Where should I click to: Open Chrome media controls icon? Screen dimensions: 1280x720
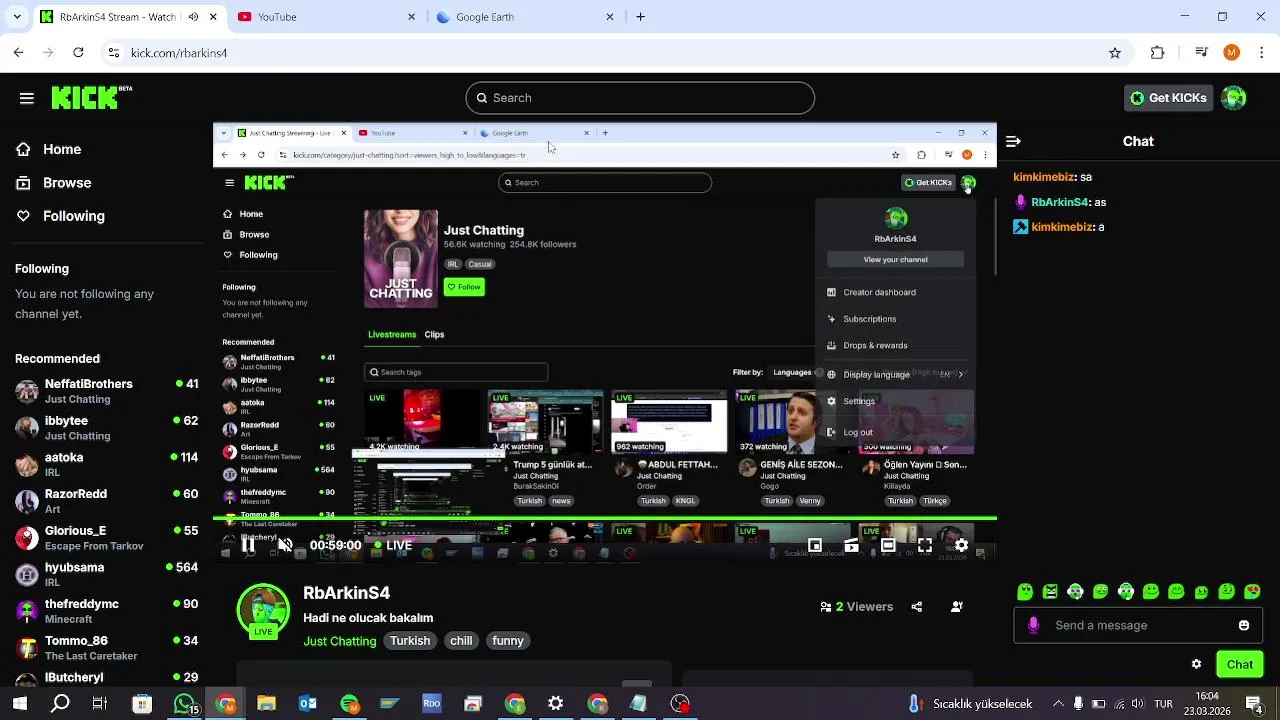click(1202, 53)
